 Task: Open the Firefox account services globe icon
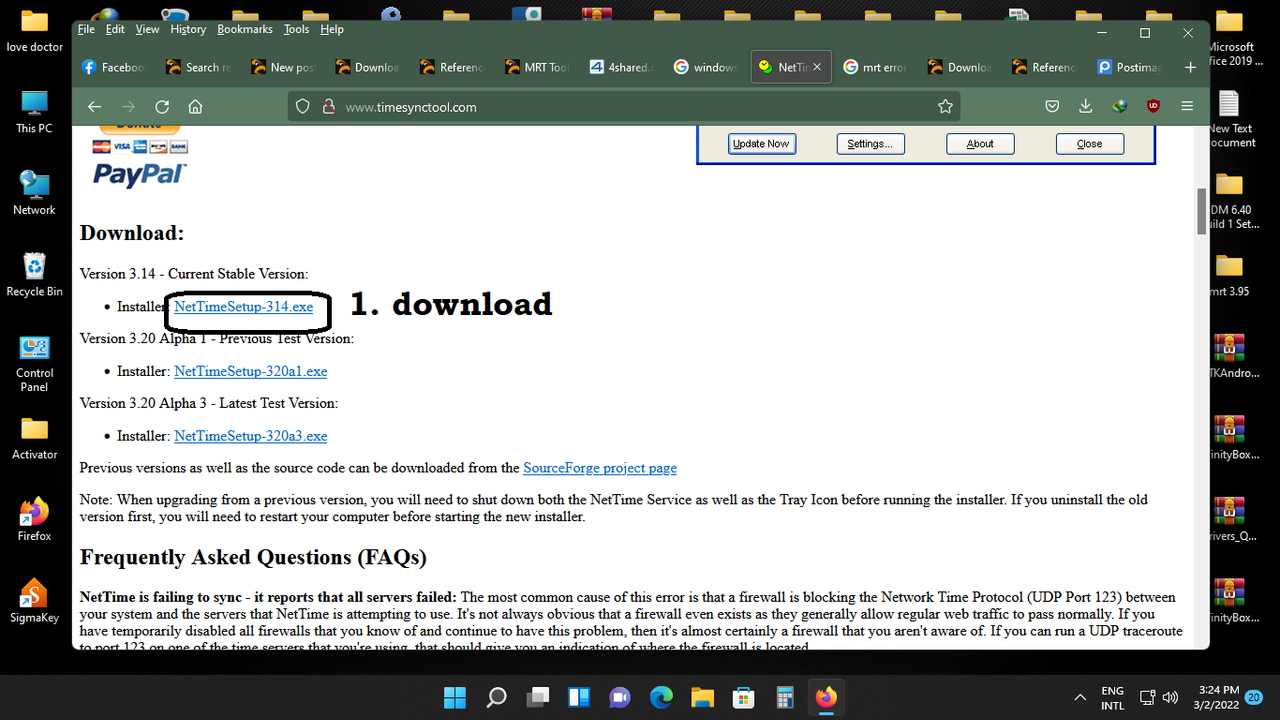(1119, 106)
